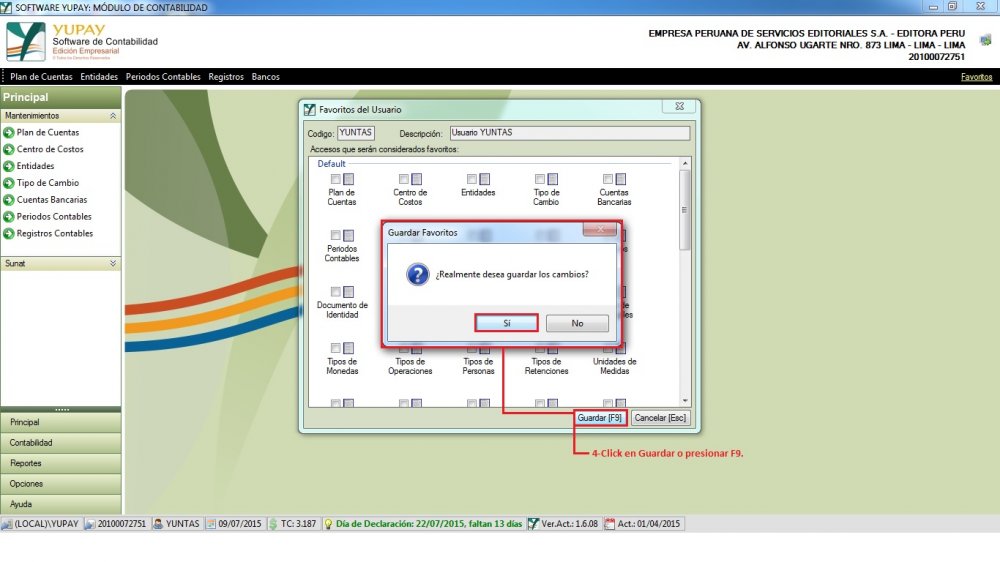Click the Cancelar [Esc] button
This screenshot has height=562, width=1000.
coord(660,418)
